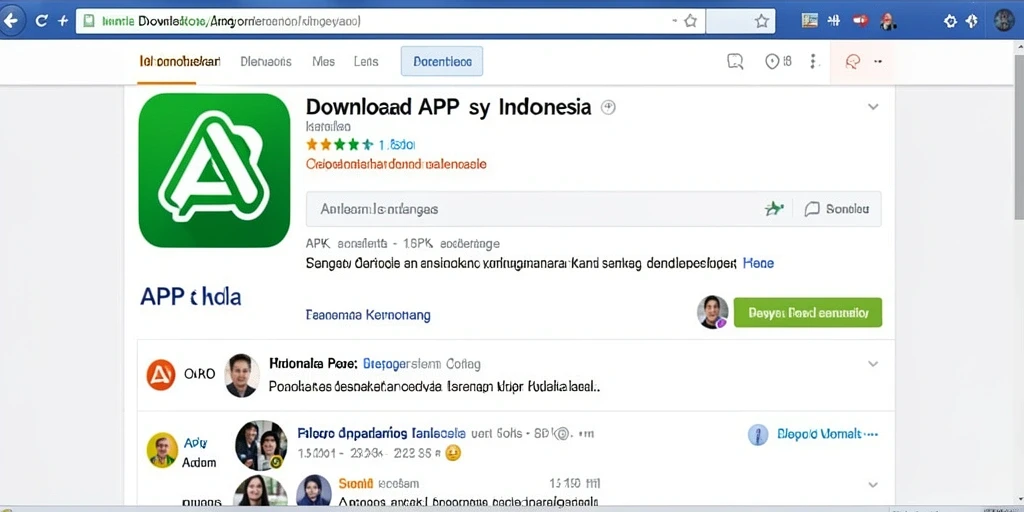The image size is (1024, 512).
Task: Open the picture extension icon in the toolbar
Action: click(810, 21)
